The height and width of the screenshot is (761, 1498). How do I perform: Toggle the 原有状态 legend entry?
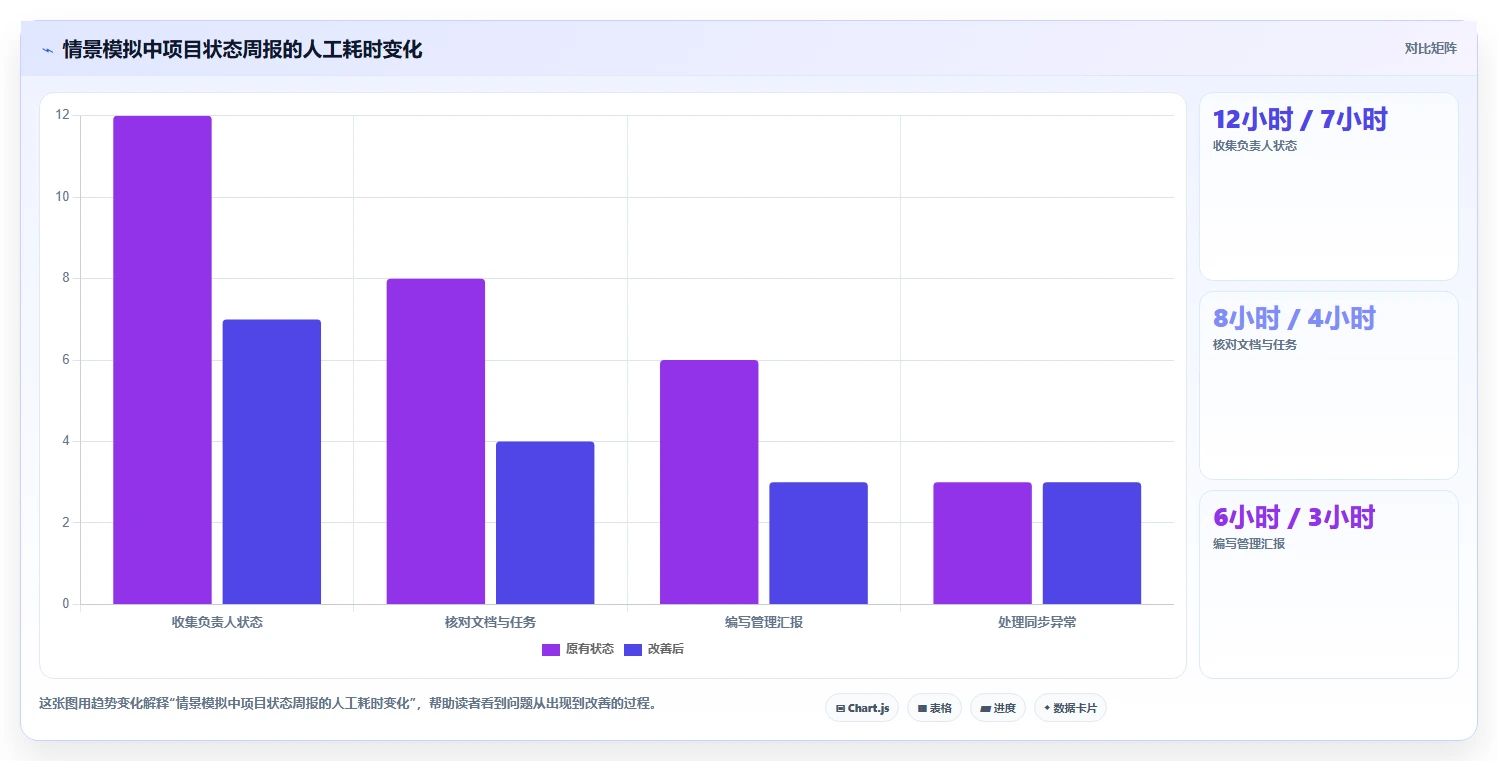(578, 649)
